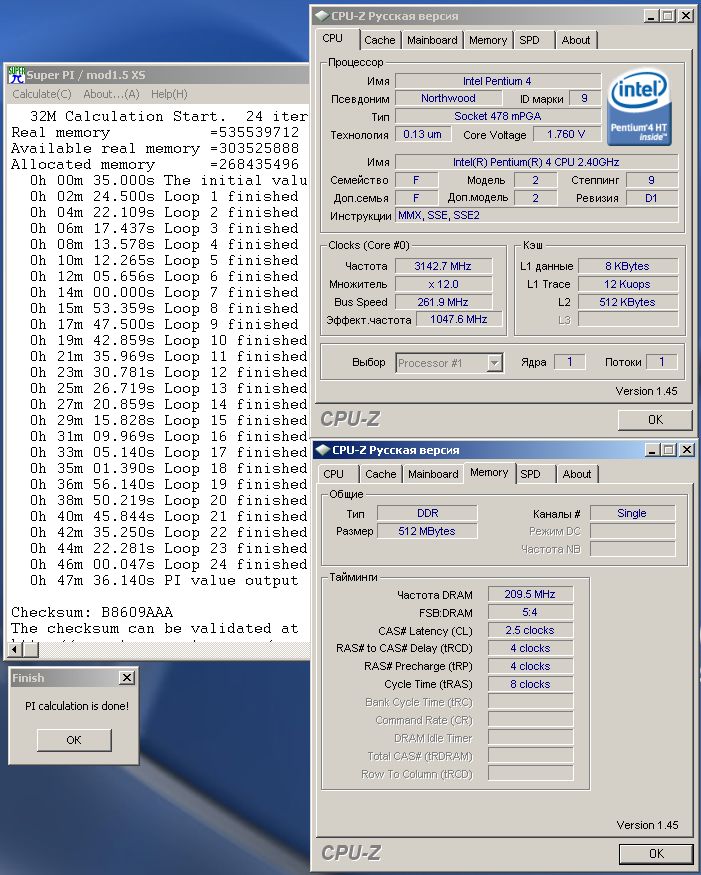
Task: Minimize the upper CPU-Z window
Action: (x=650, y=16)
